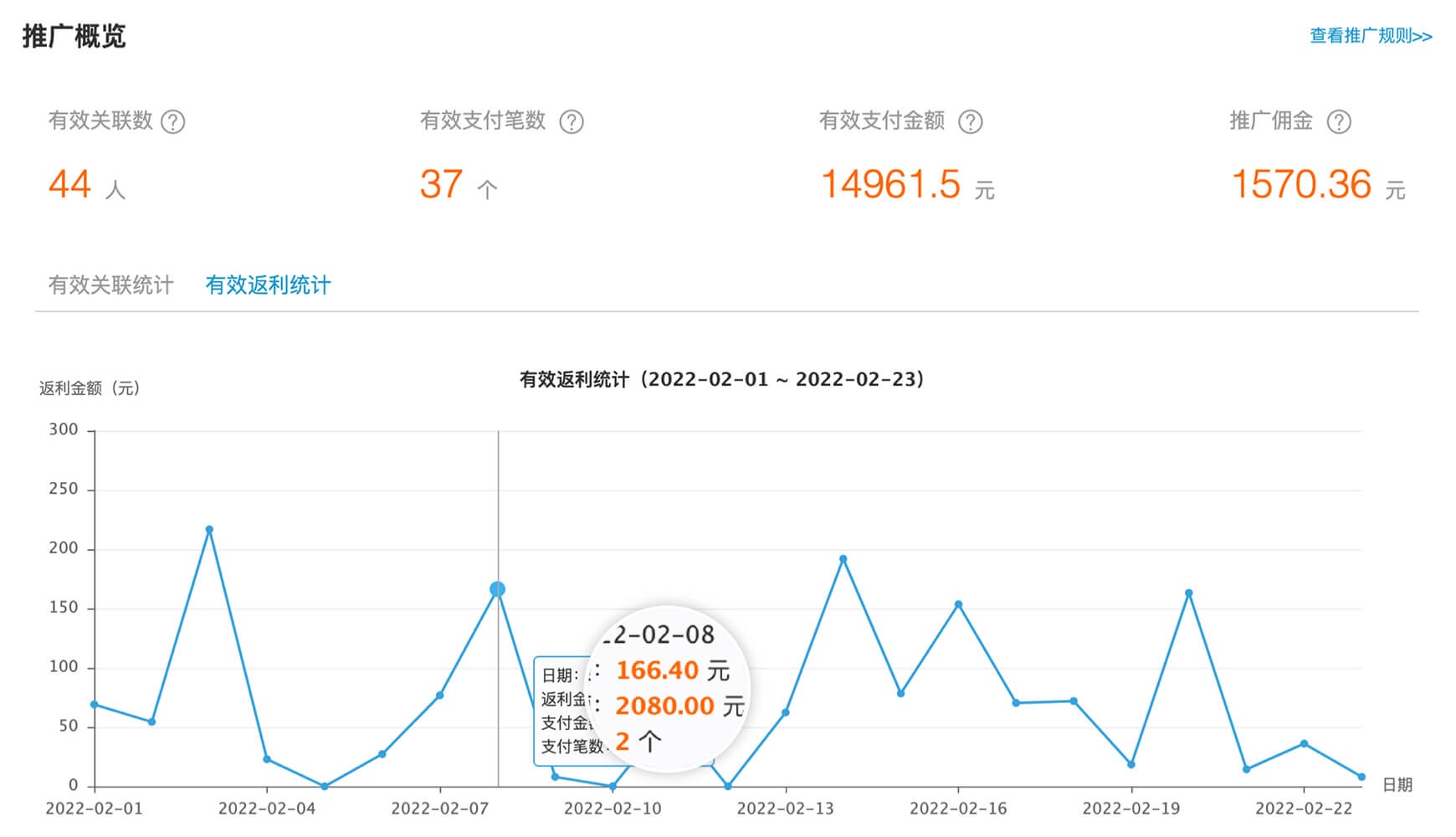Click help icon beside 有效支付笔数
Viewport: 1456px width, 837px height.
click(x=572, y=122)
